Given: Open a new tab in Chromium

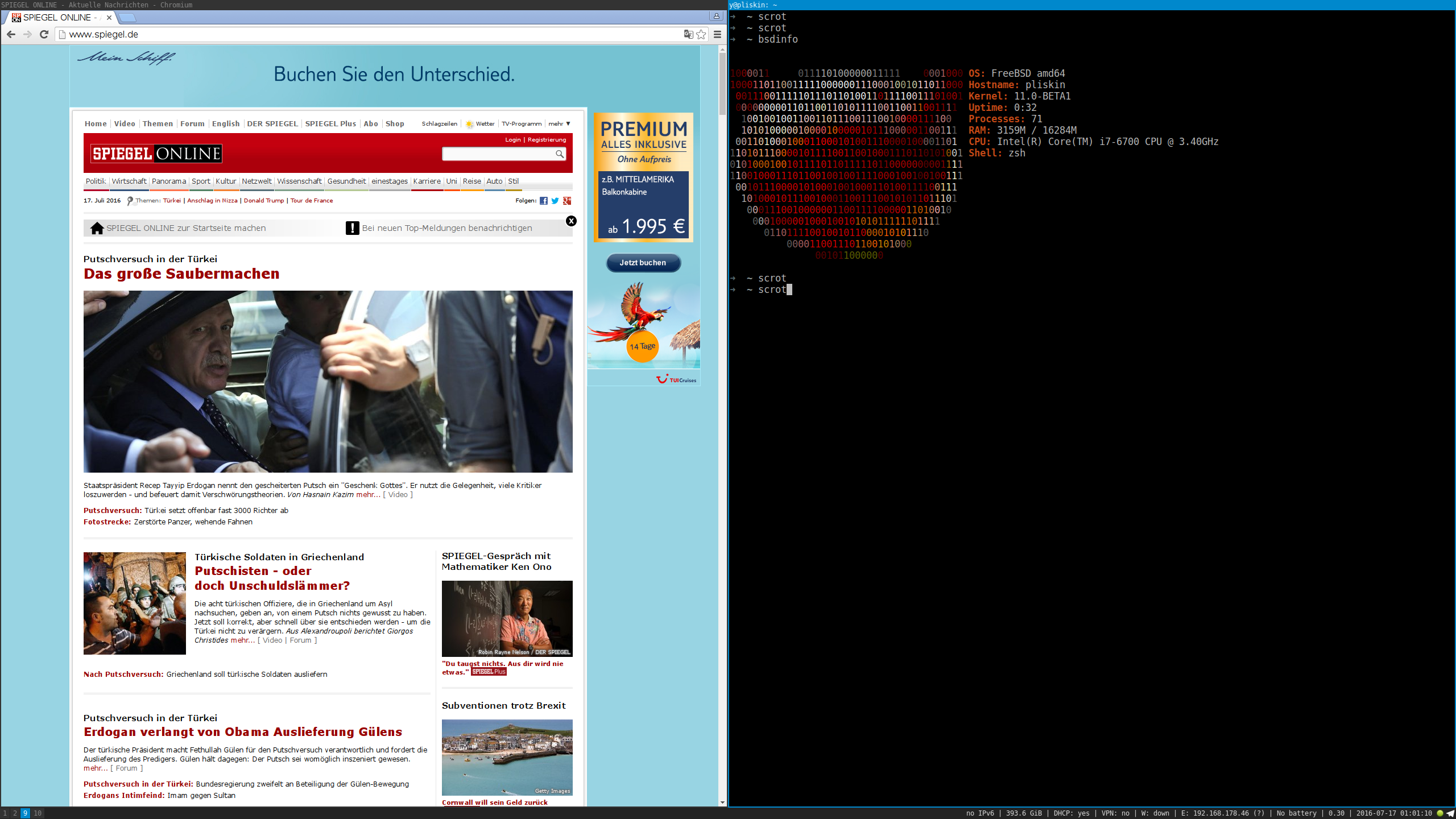Looking at the screenshot, I should (126, 18).
